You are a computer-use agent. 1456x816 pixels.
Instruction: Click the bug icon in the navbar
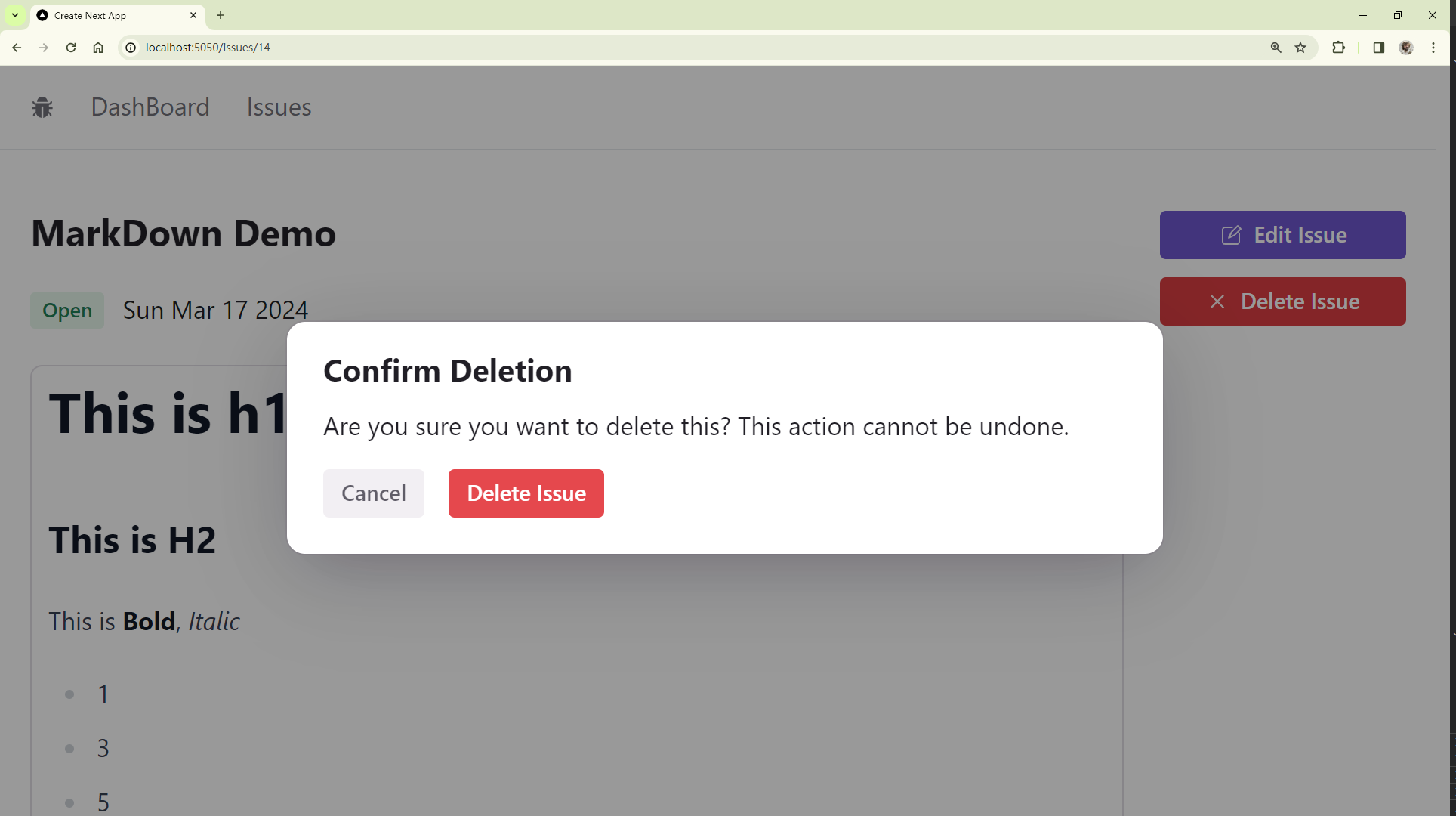coord(42,107)
